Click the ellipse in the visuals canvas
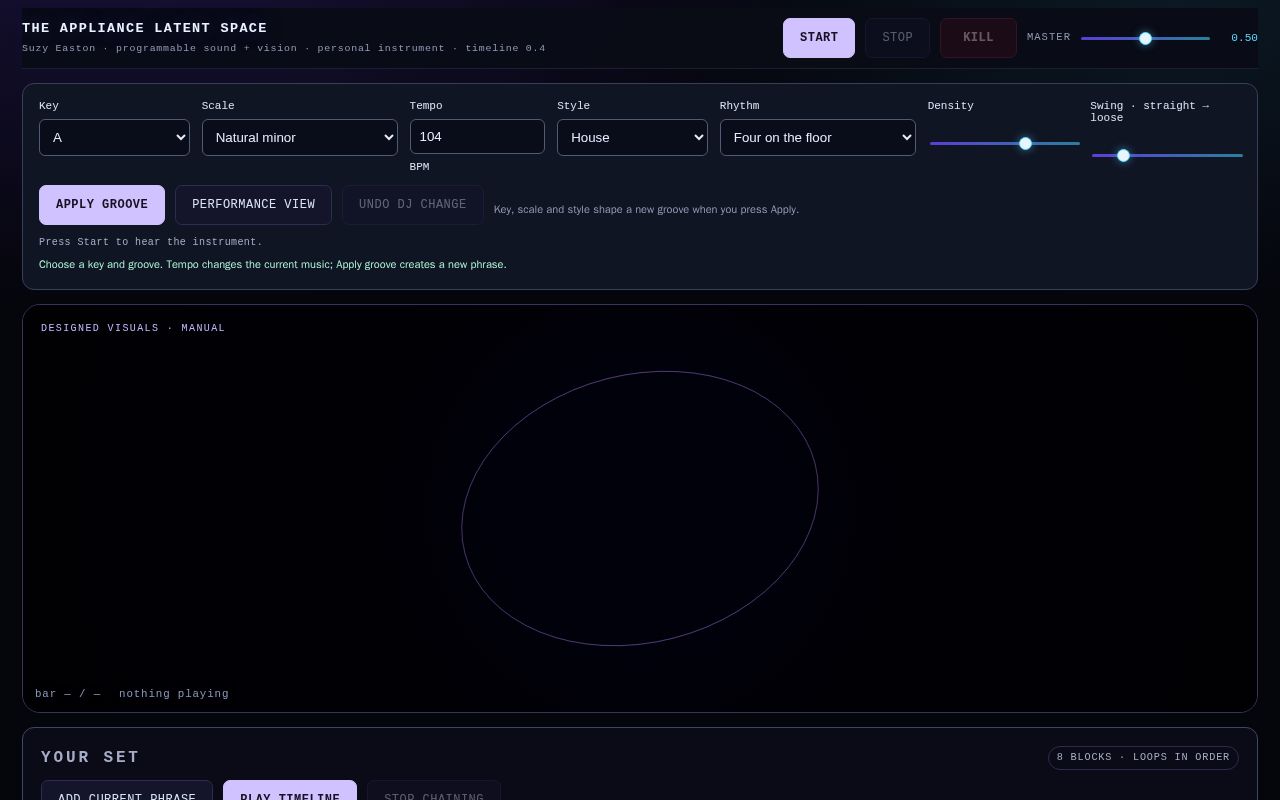The height and width of the screenshot is (800, 1280). point(640,508)
